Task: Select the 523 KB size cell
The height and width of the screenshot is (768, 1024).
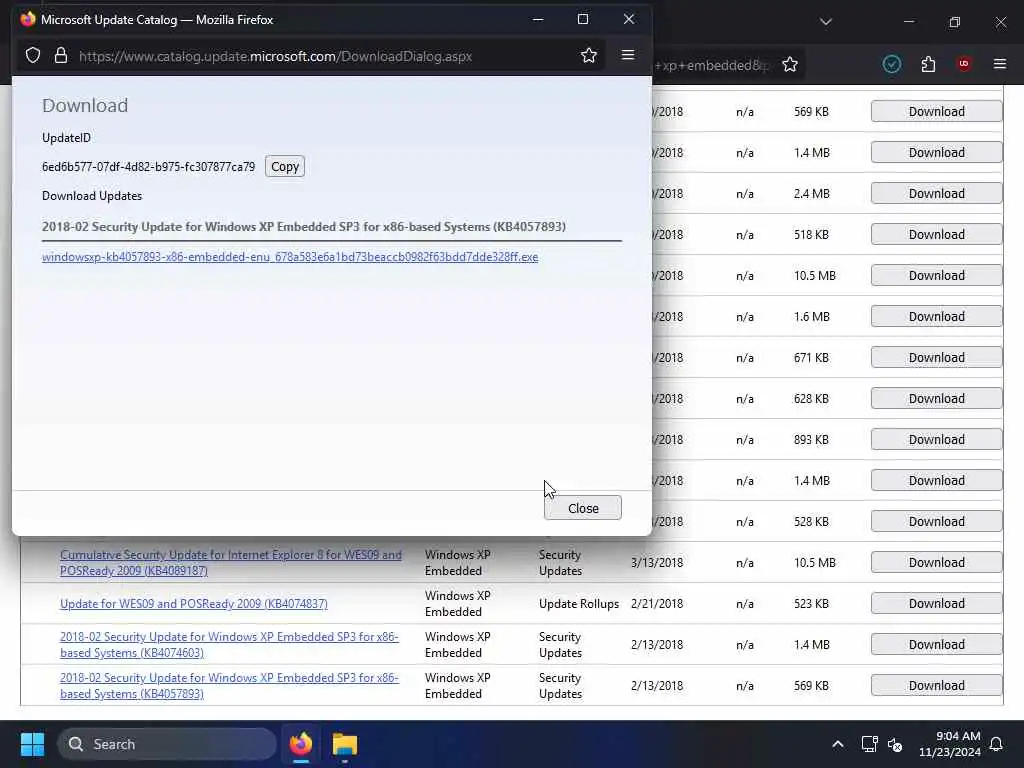Action: click(x=811, y=603)
